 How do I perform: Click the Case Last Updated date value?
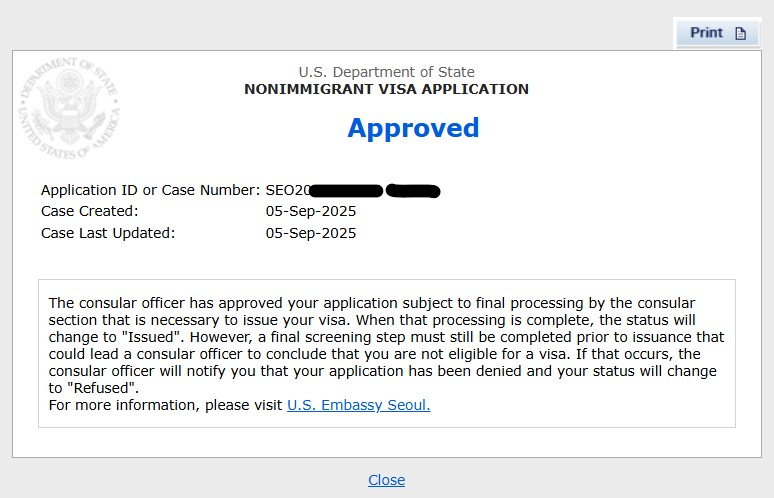[x=310, y=233]
